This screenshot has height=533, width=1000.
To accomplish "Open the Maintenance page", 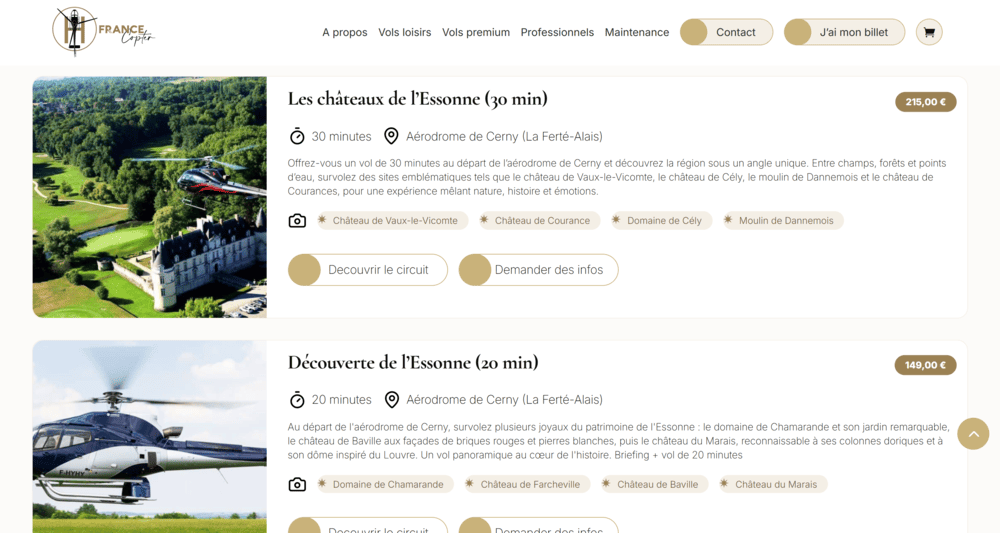I will pyautogui.click(x=636, y=33).
